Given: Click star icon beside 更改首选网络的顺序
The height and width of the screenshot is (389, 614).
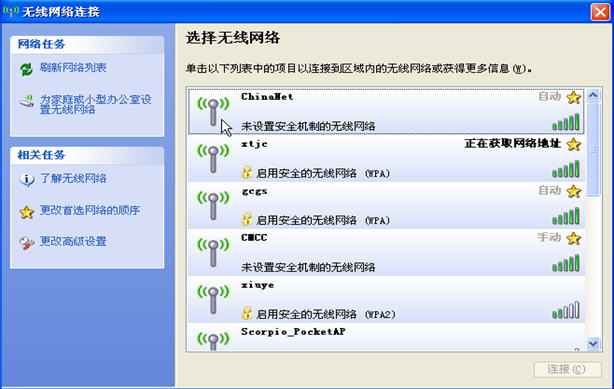Looking at the screenshot, I should pos(26,212).
